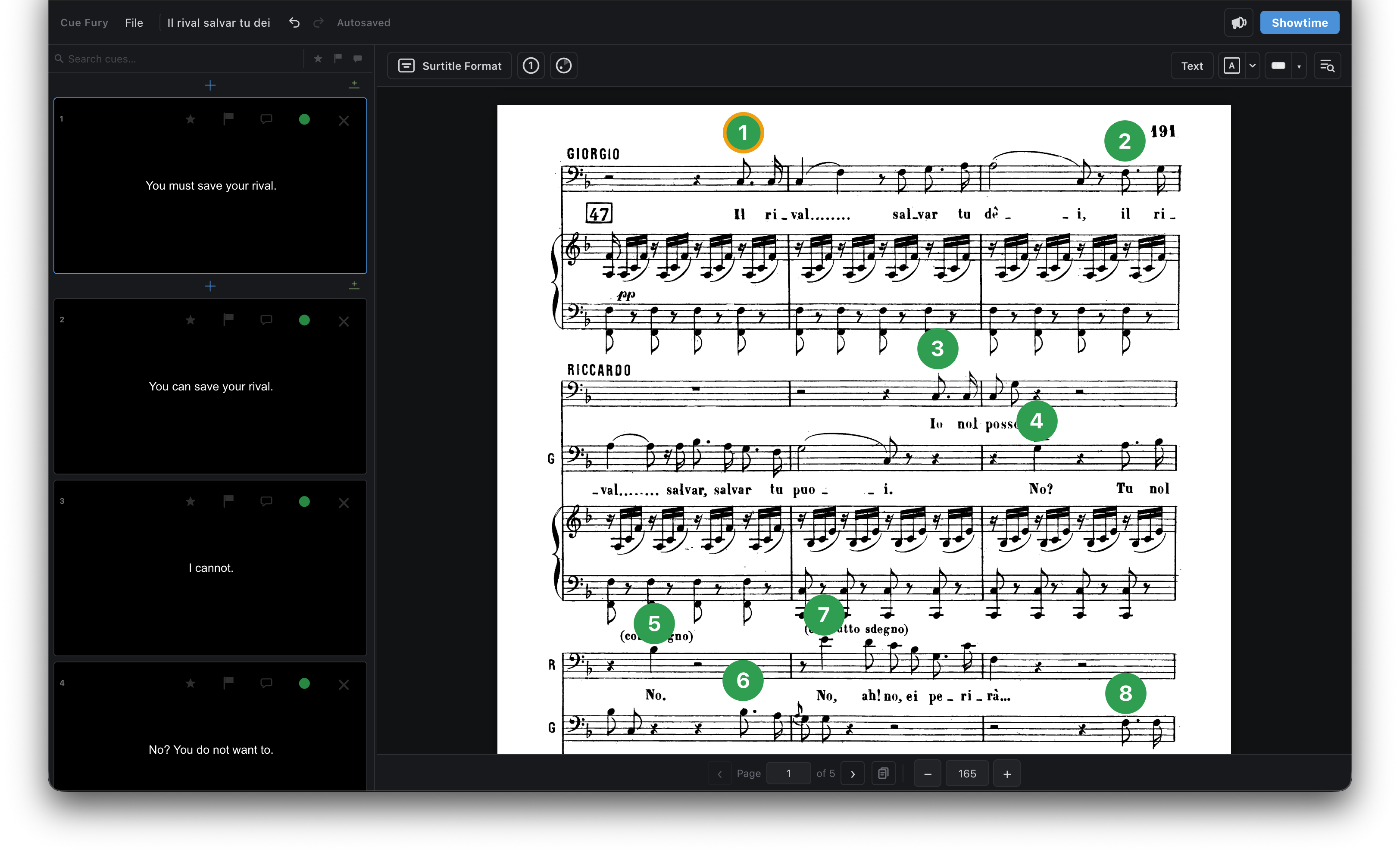Star cue 4 "No? You do not want to."
Screen dimensions: 1400x855
[x=191, y=683]
